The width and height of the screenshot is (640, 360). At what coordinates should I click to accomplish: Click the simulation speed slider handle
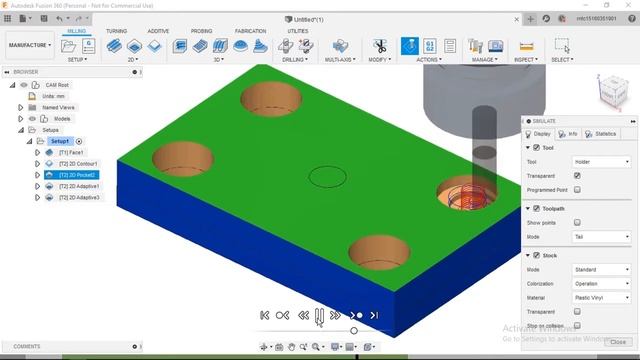[354, 331]
